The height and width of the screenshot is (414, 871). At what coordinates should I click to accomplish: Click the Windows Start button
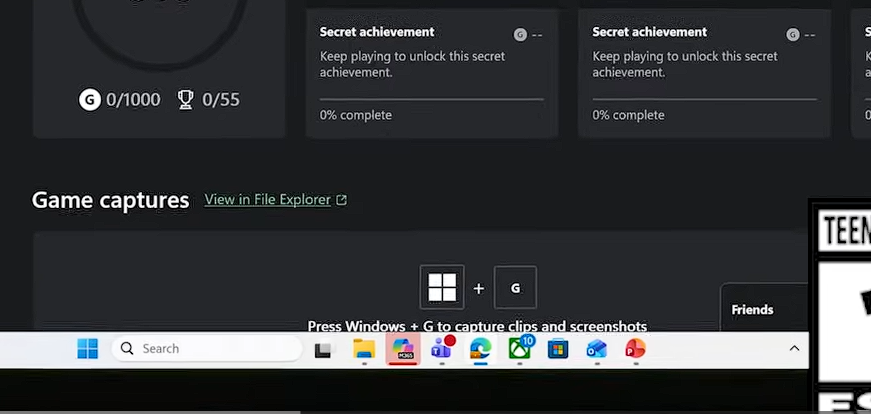click(88, 349)
